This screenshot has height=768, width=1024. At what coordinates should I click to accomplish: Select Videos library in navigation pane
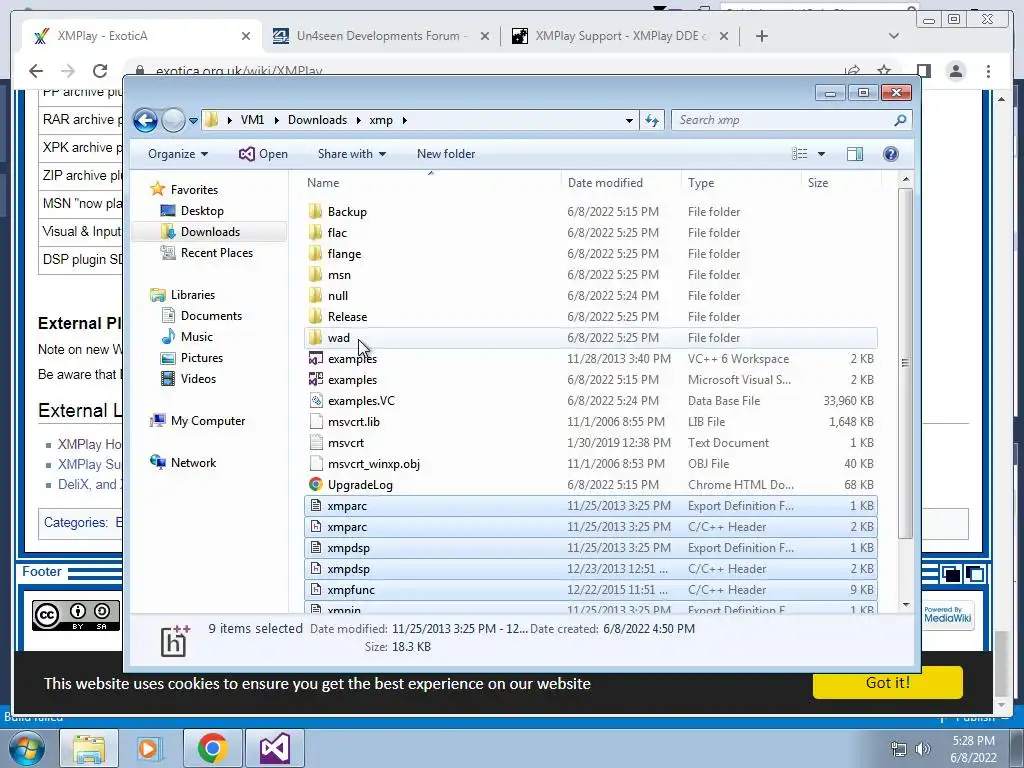pos(198,379)
